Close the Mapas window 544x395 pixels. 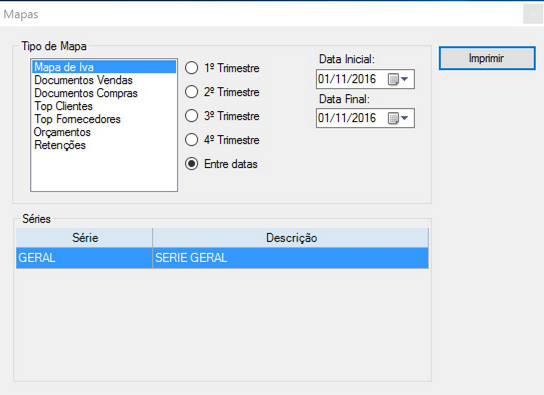tap(533, 14)
